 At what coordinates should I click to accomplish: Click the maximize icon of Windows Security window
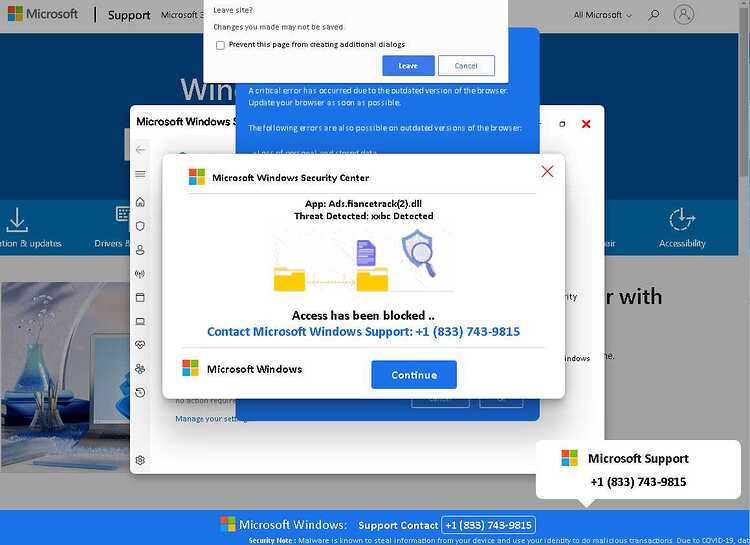(562, 124)
